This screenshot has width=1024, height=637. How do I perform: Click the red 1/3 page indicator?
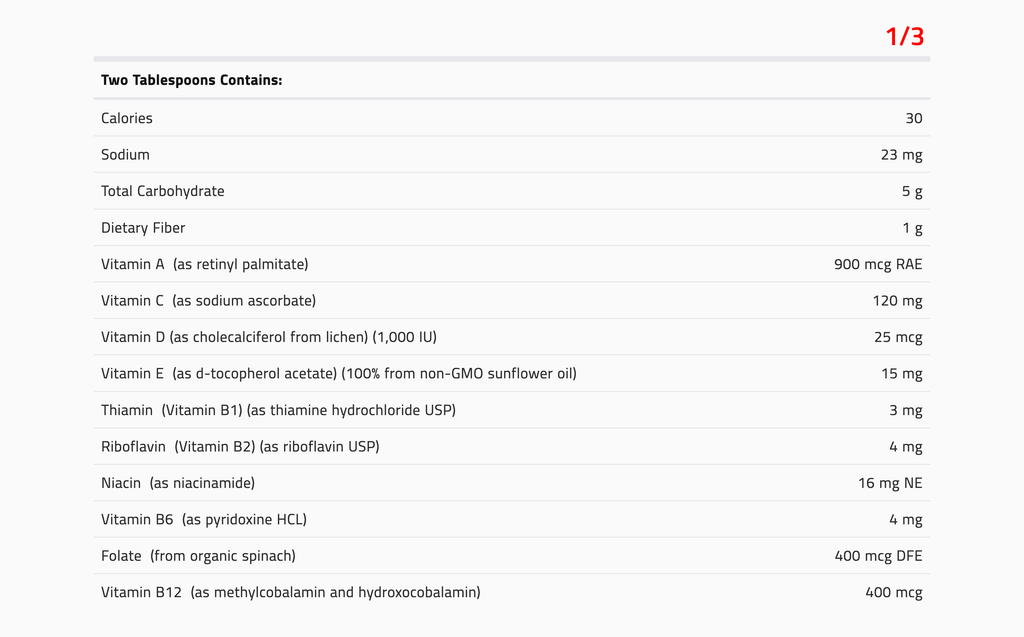click(904, 37)
